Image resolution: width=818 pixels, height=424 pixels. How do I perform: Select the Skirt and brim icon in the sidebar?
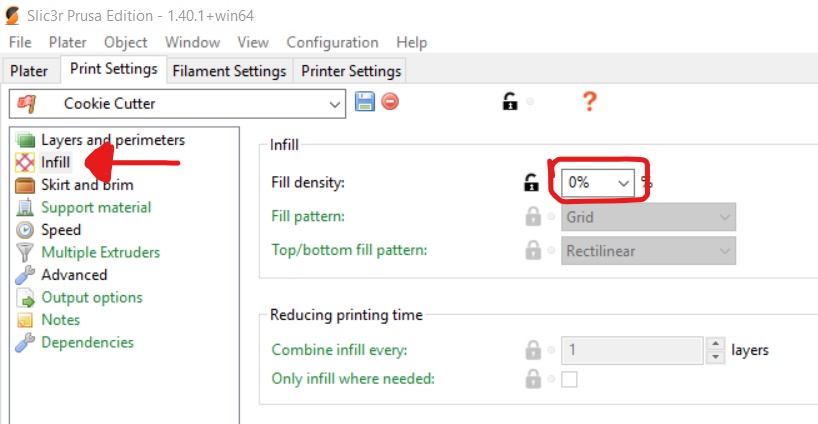click(25, 185)
